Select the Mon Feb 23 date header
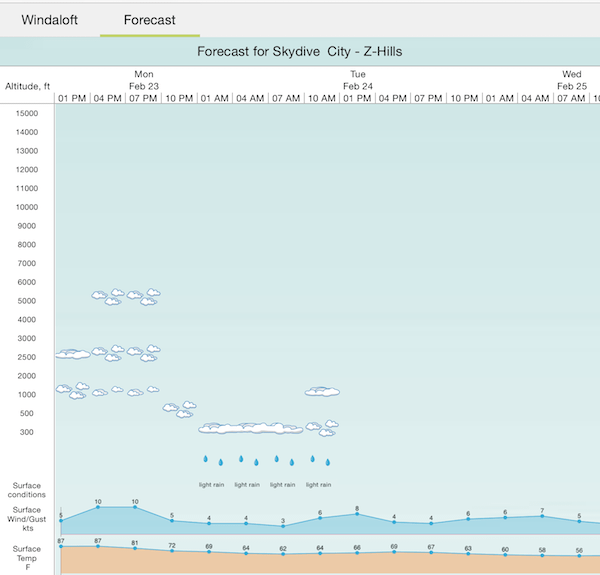Viewport: 600px width, 575px height. coord(144,80)
